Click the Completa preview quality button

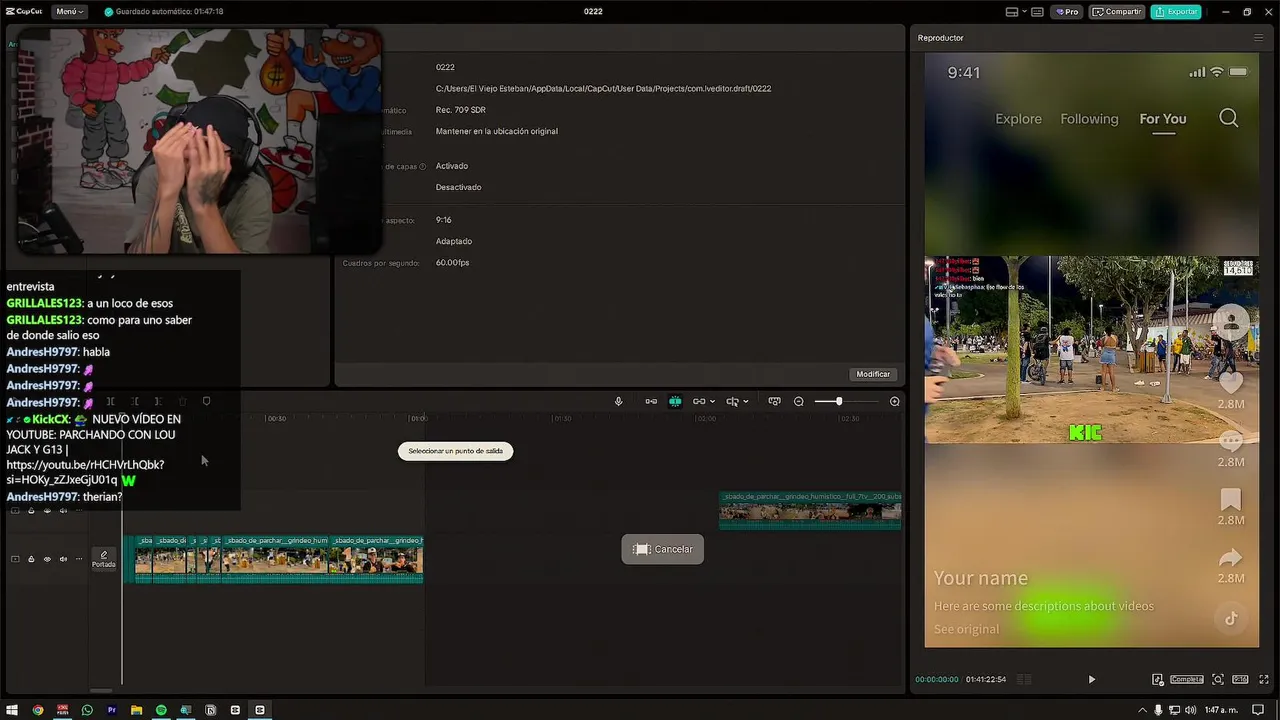coord(1187,679)
